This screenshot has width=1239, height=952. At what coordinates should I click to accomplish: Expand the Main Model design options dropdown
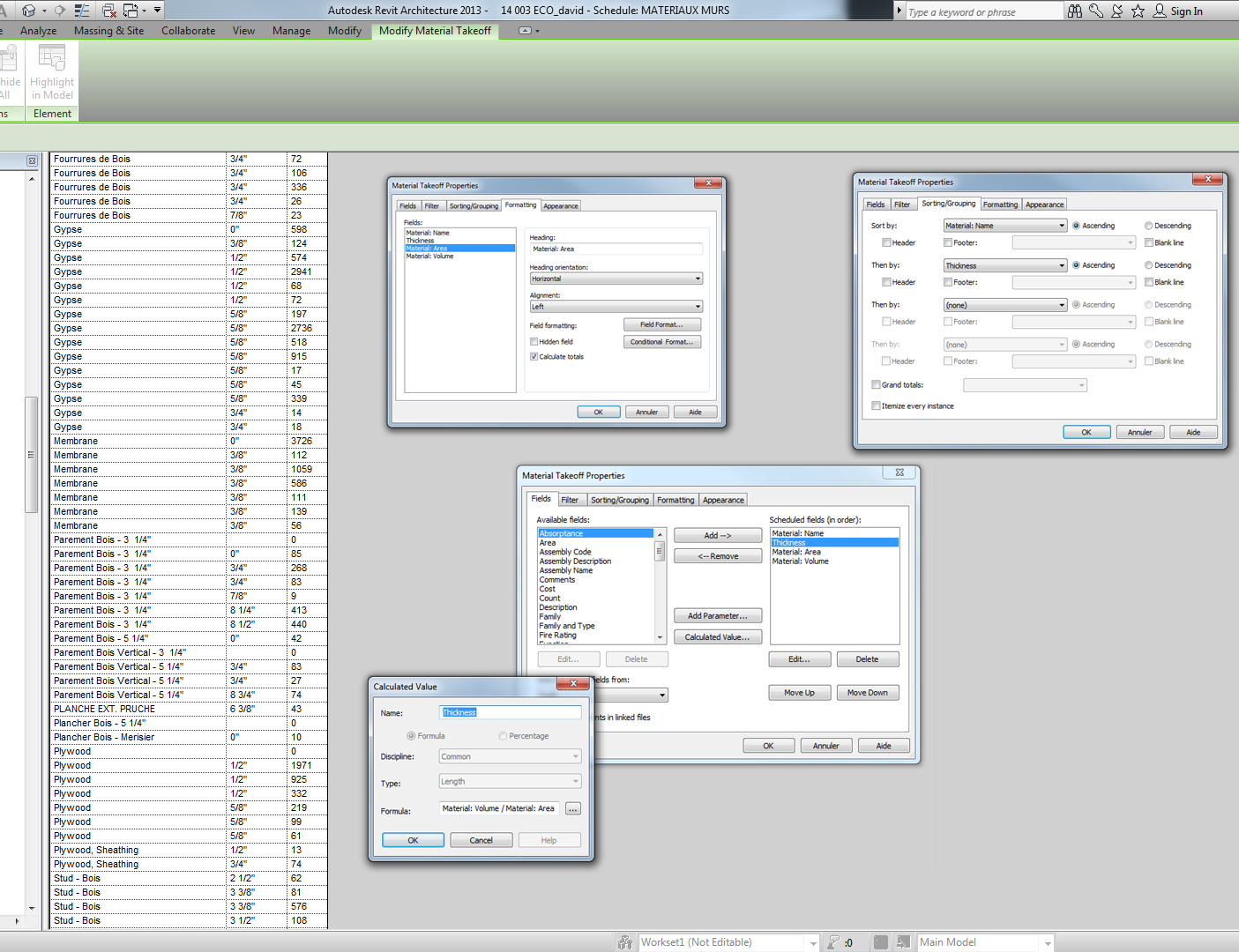click(1048, 943)
